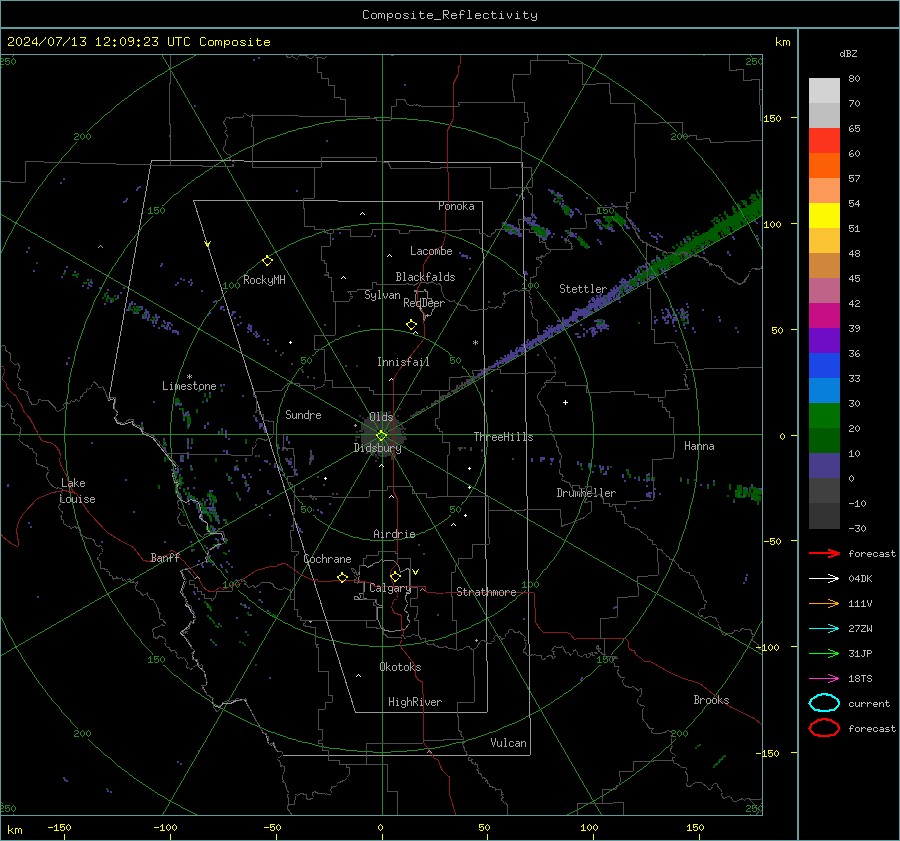Click the Drumheller label
This screenshot has height=841, width=900.
coord(586,493)
